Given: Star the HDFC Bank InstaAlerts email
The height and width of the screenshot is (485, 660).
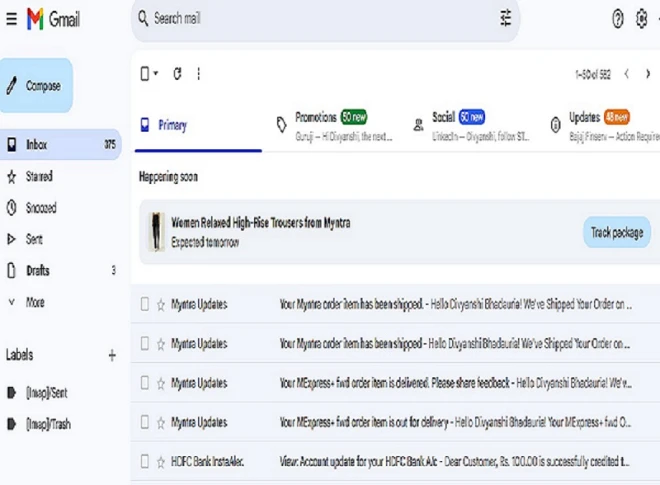Looking at the screenshot, I should (x=161, y=462).
